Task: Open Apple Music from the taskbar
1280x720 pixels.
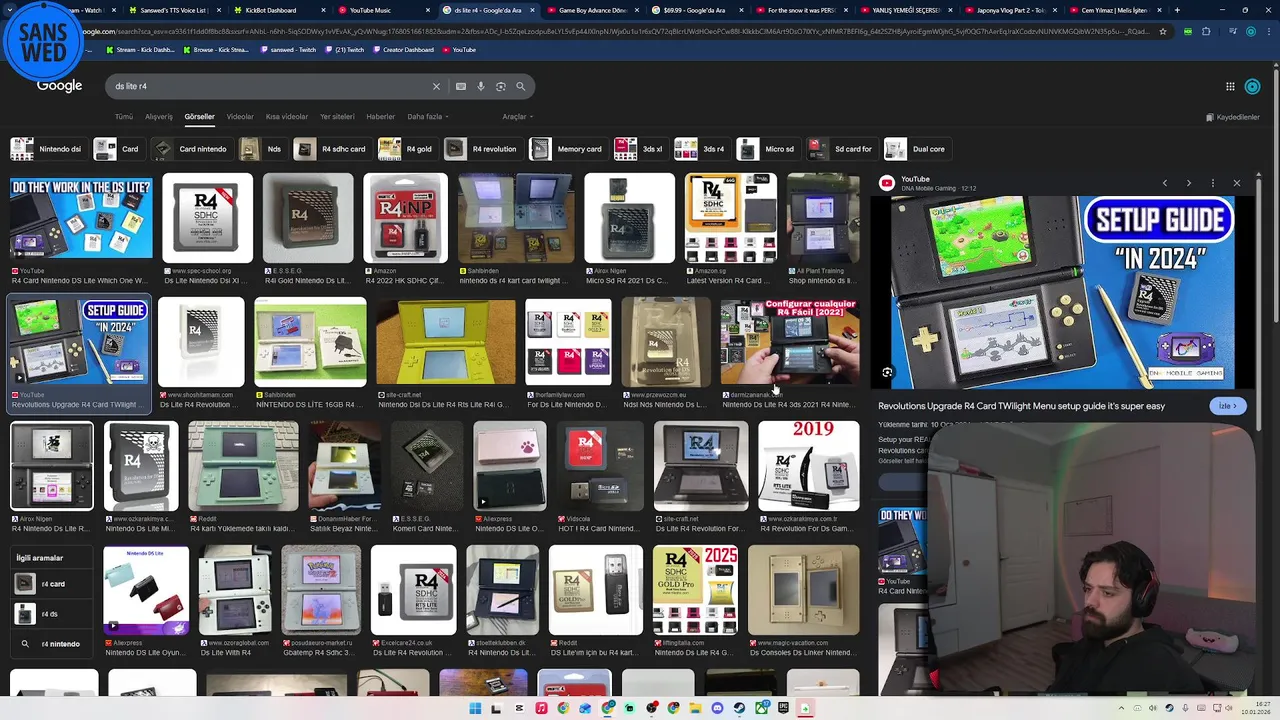Action: click(541, 708)
